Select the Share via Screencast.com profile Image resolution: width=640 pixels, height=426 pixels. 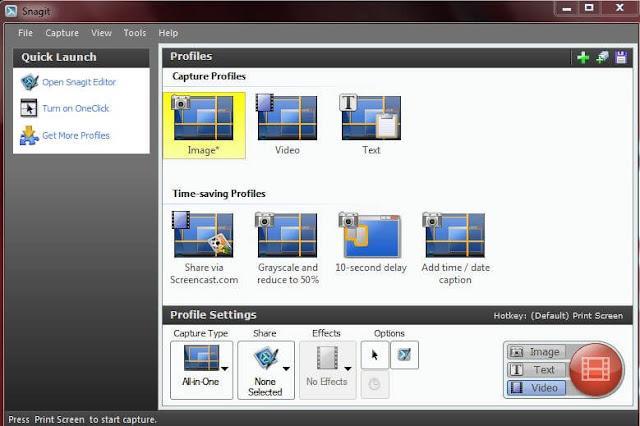coord(204,248)
